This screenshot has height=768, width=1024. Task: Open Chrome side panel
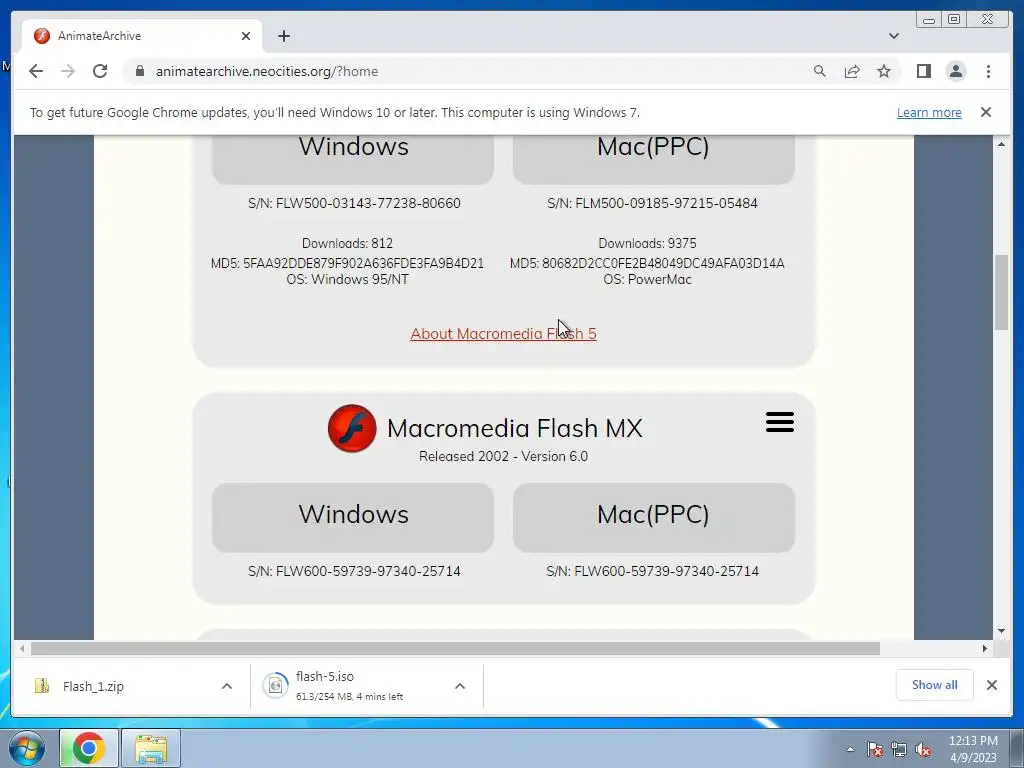pos(923,71)
